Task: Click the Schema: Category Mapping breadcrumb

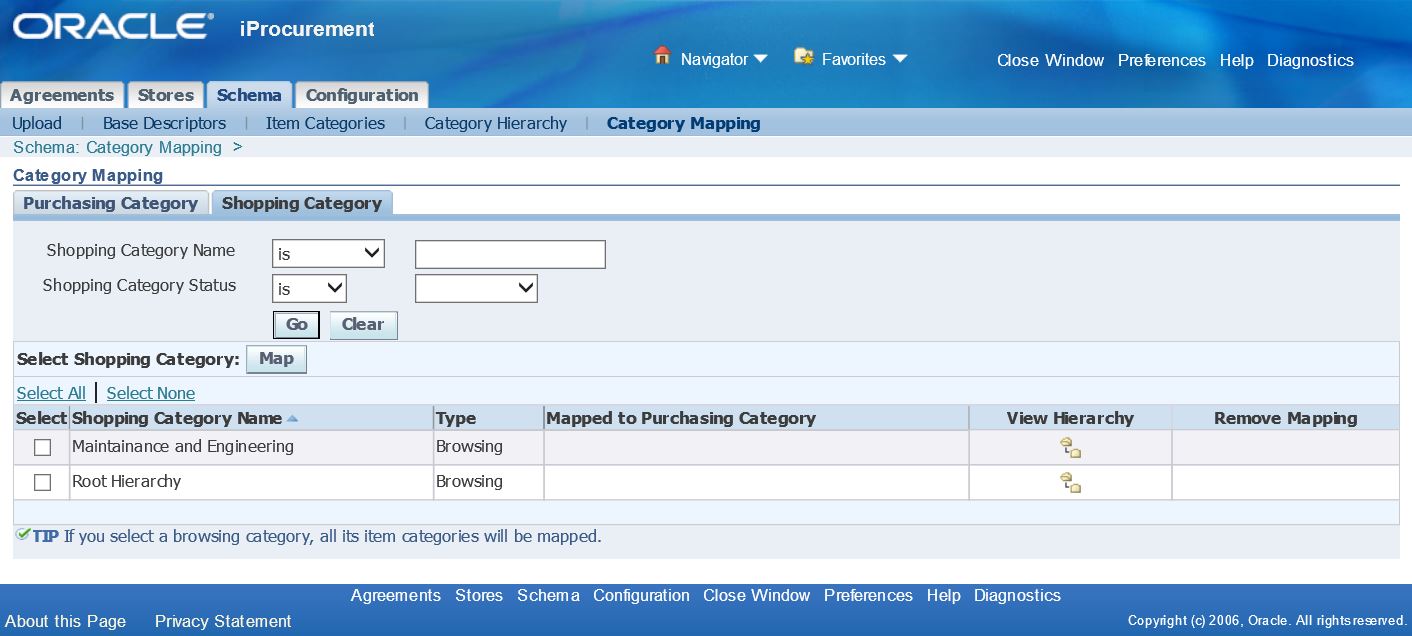Action: pyautogui.click(x=117, y=147)
